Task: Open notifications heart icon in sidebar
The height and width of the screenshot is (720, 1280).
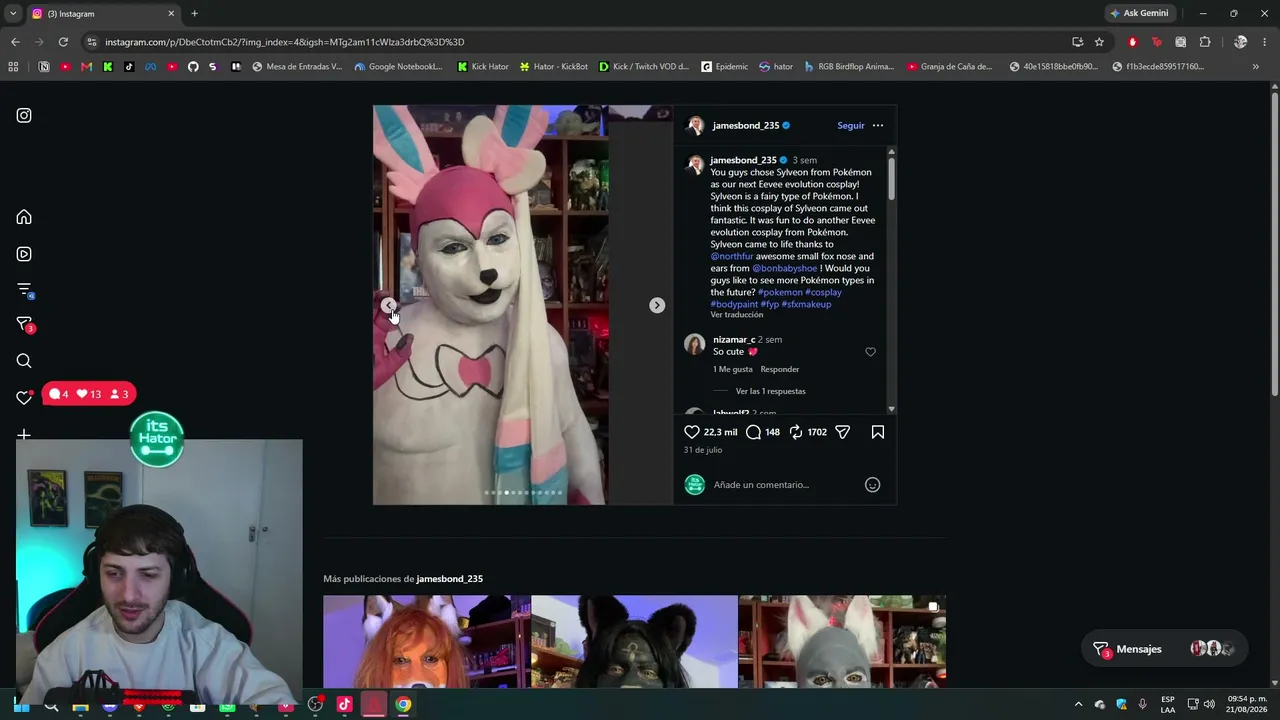Action: [x=24, y=398]
